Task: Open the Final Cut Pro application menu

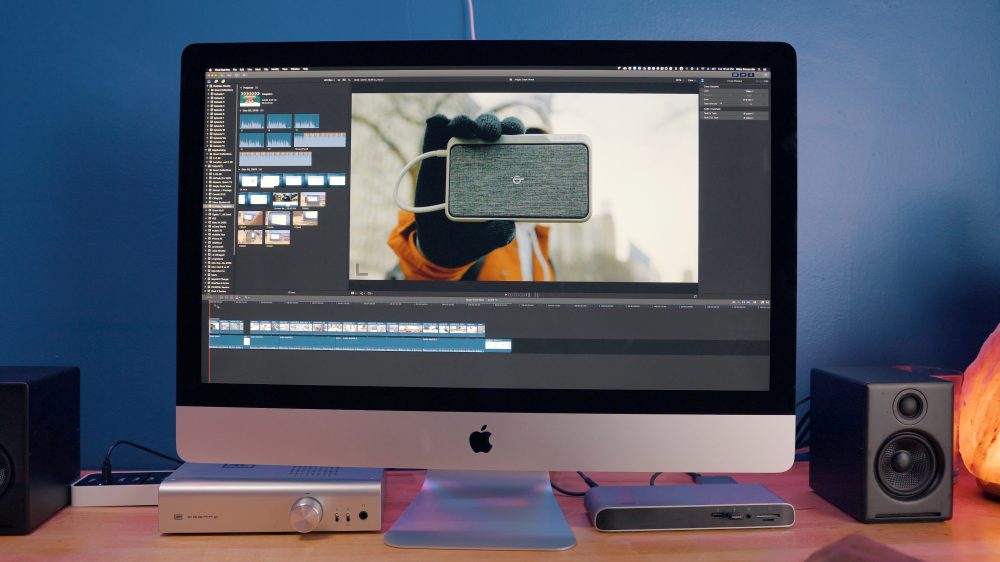Action: click(x=223, y=70)
